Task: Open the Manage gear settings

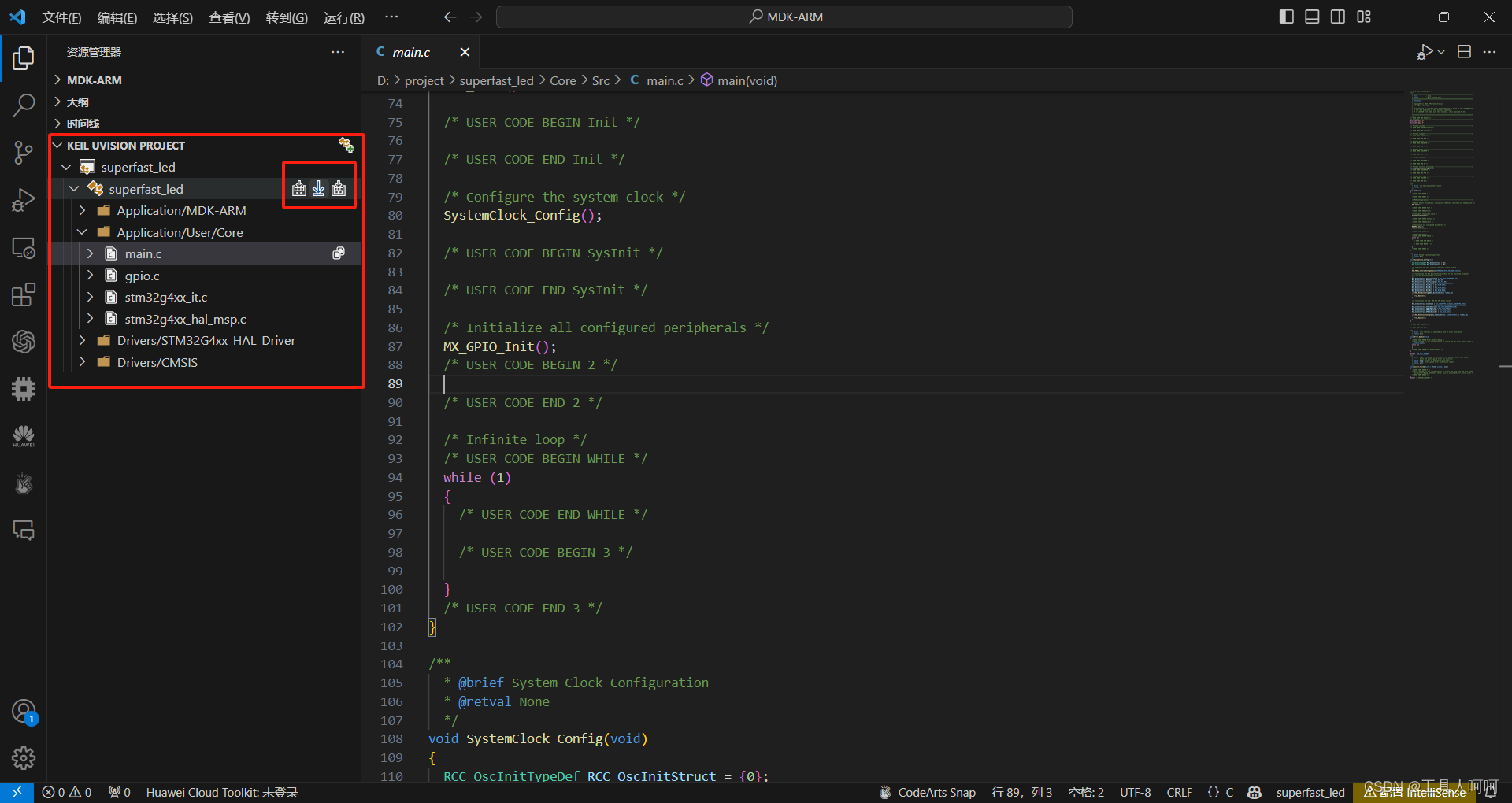Action: pos(24,758)
